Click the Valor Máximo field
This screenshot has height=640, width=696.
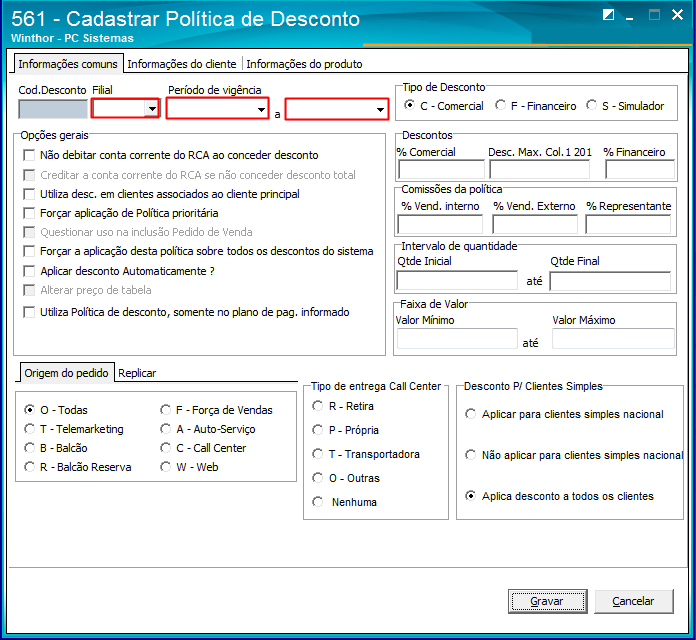click(613, 339)
